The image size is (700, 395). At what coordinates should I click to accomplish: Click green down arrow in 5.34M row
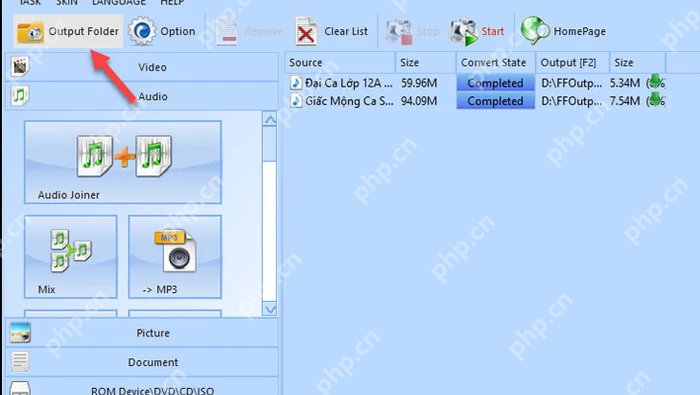tap(655, 82)
